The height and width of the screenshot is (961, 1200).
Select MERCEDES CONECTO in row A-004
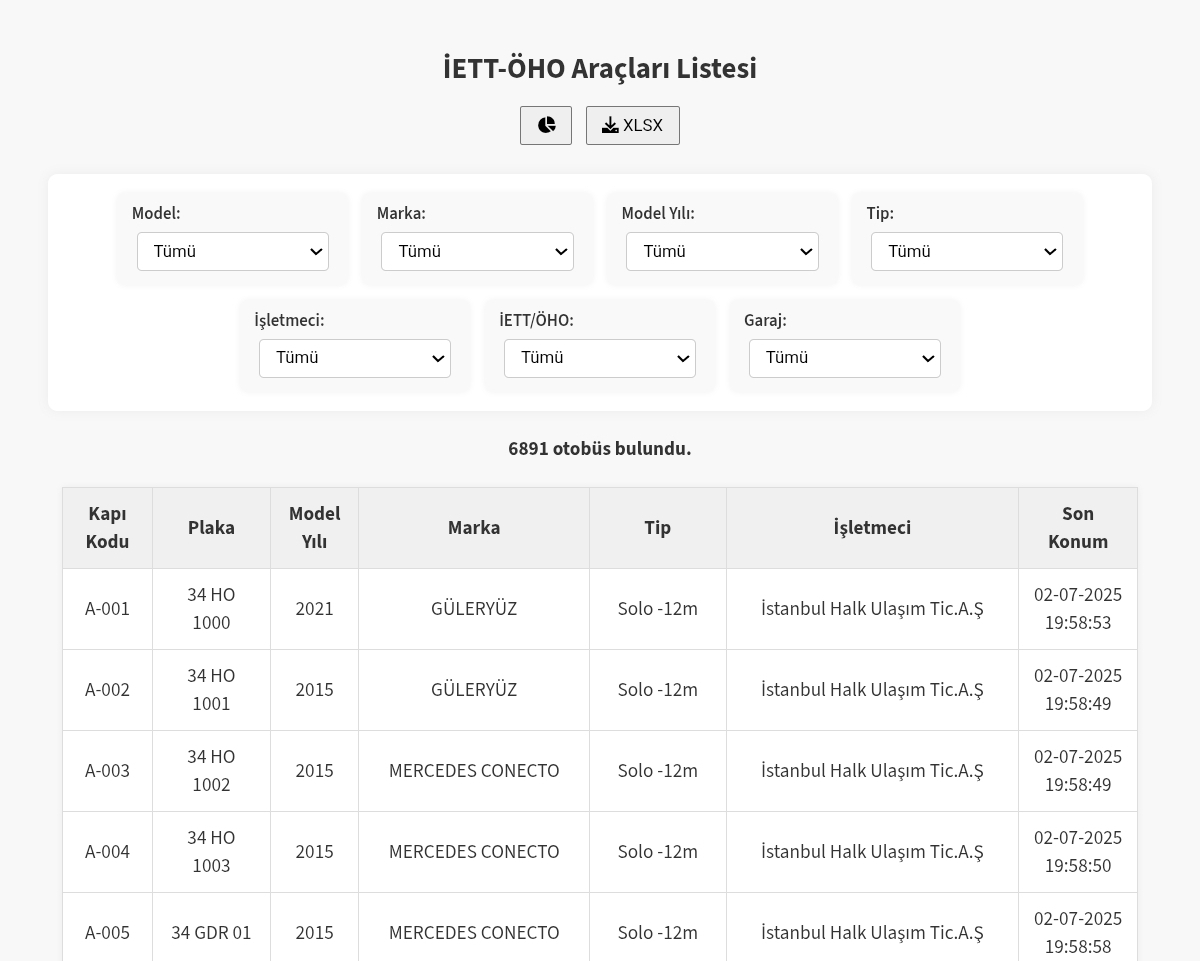click(474, 852)
